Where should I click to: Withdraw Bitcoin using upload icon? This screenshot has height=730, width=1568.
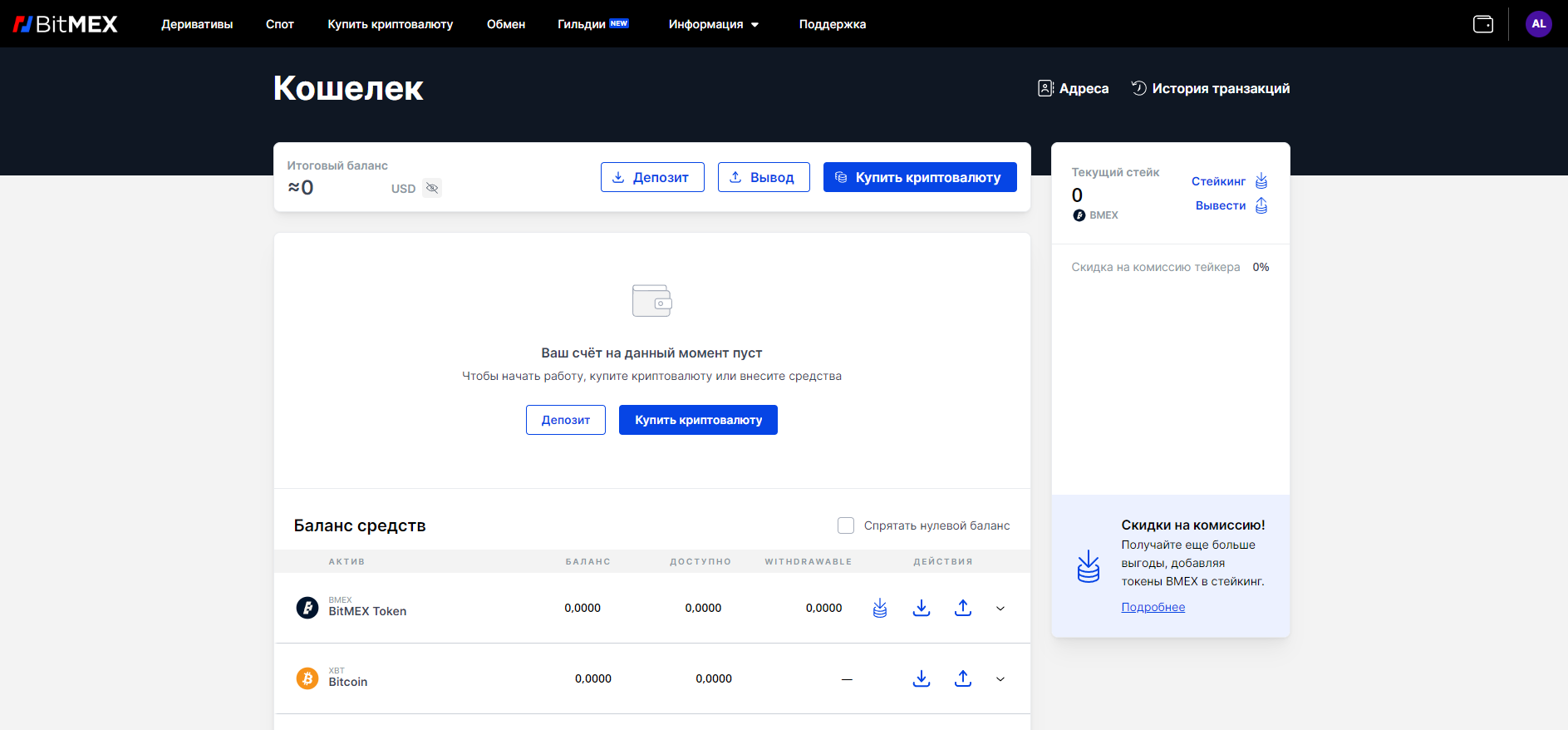click(x=963, y=678)
